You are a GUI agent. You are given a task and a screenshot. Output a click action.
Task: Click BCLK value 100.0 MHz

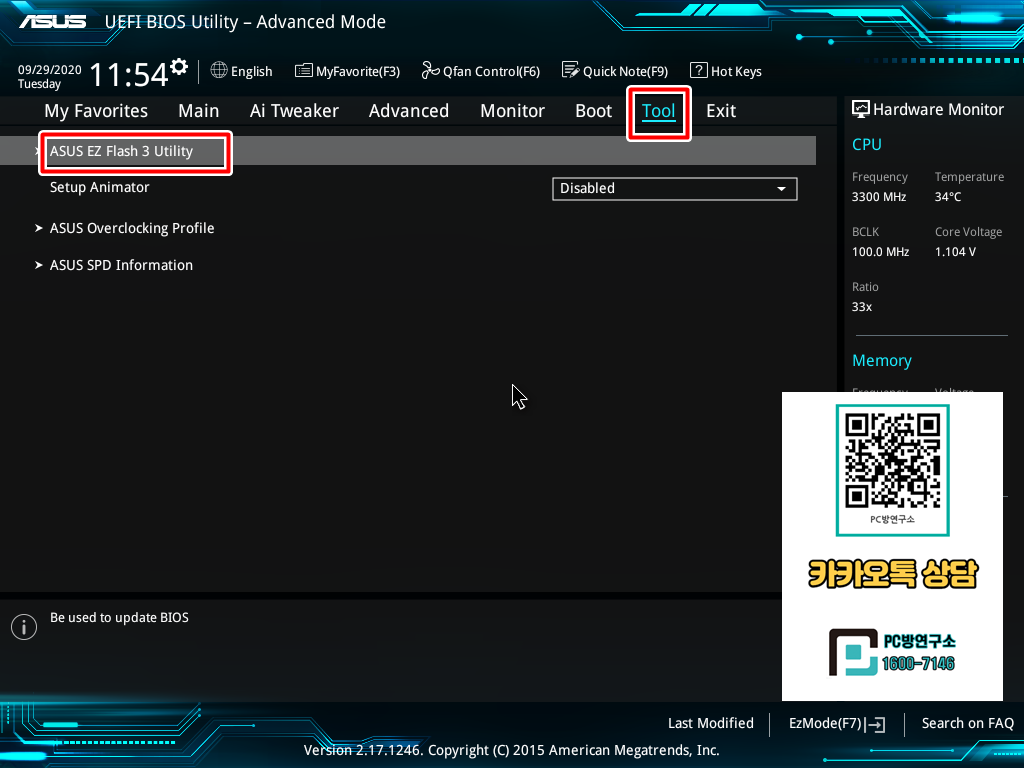point(880,251)
